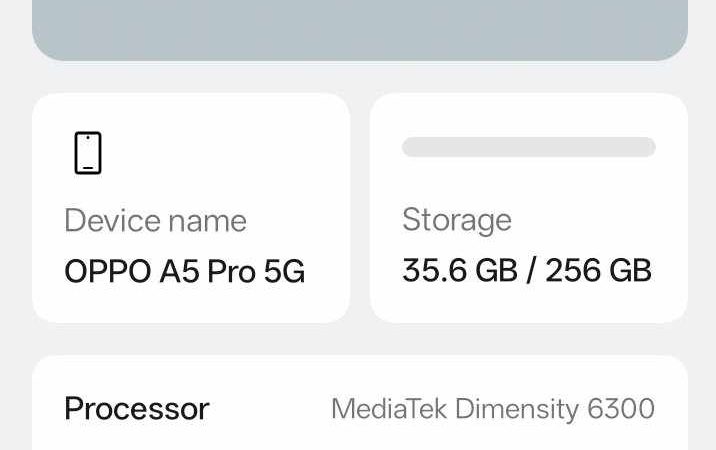This screenshot has height=450, width=716.
Task: Tap the 35.6 GB / 256 GB value
Action: (526, 270)
